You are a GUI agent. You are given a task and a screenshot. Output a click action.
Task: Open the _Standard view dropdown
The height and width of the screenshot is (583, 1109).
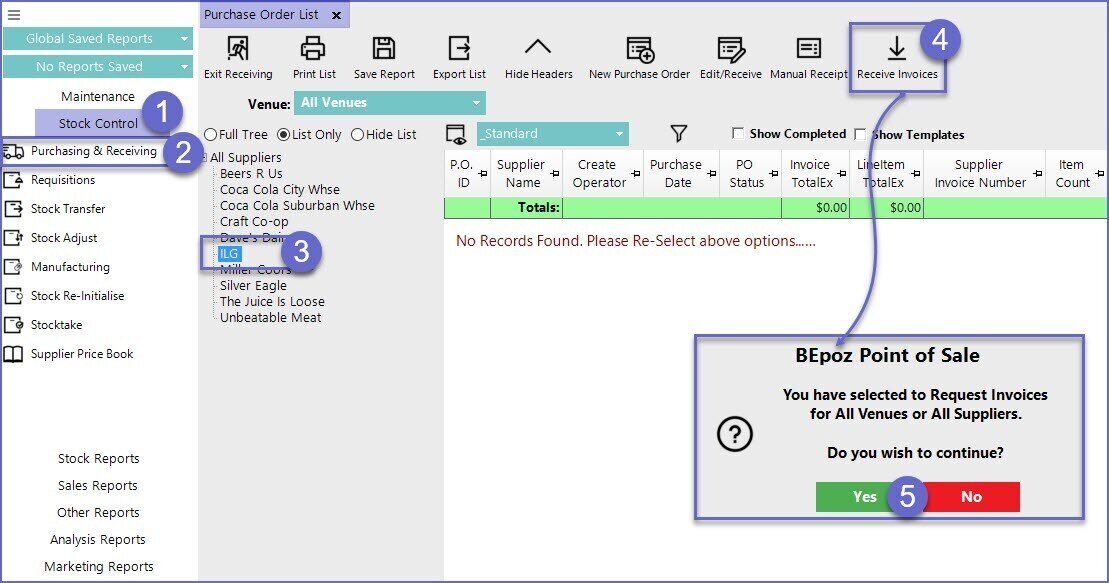pos(552,134)
